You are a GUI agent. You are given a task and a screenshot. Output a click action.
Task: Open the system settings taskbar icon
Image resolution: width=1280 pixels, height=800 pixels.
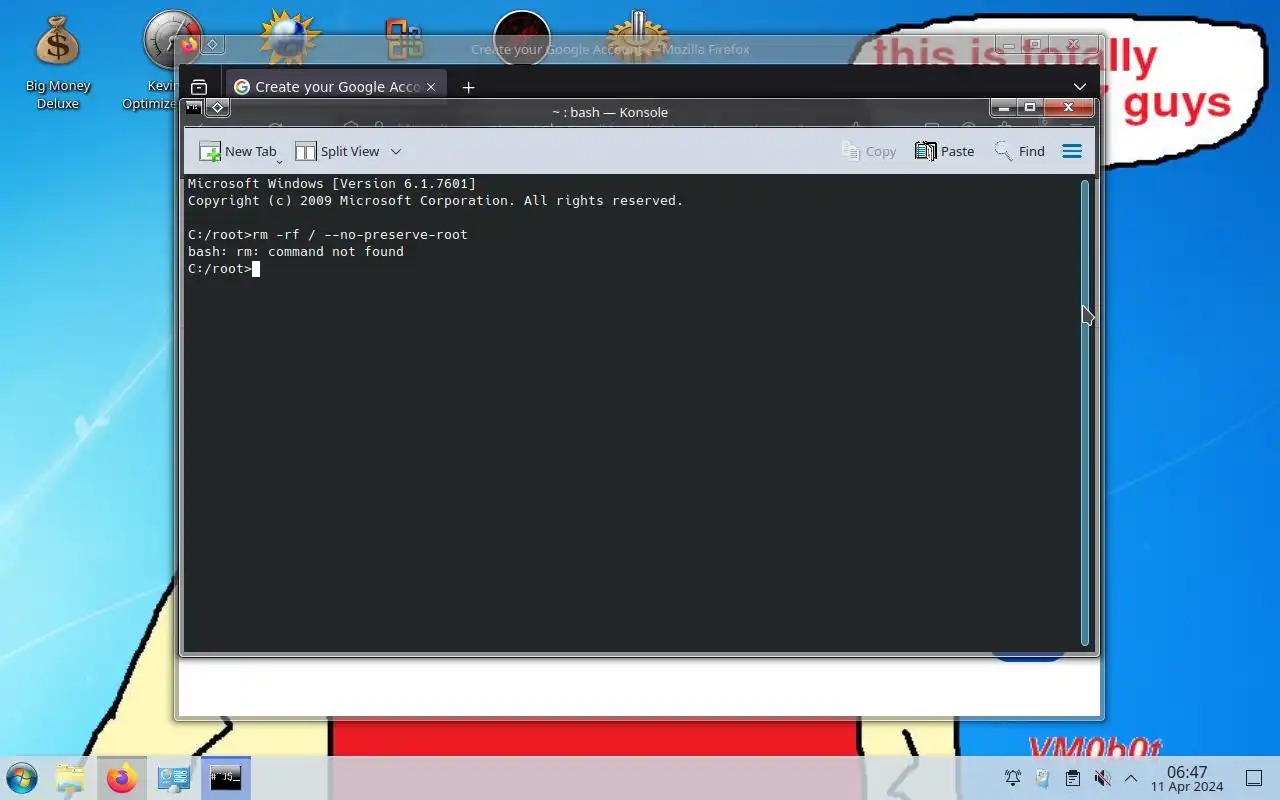tap(174, 778)
